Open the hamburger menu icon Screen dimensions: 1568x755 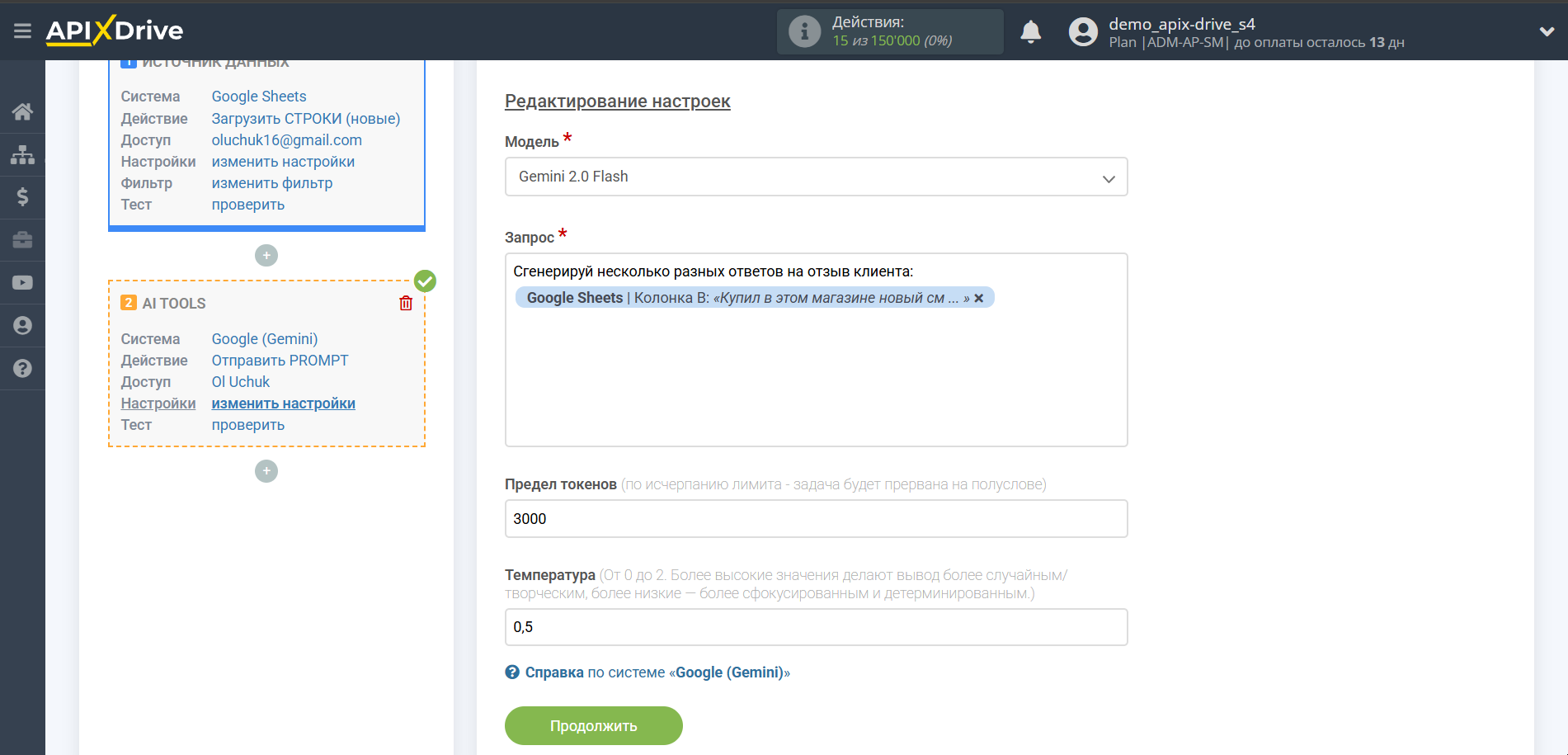point(22,31)
